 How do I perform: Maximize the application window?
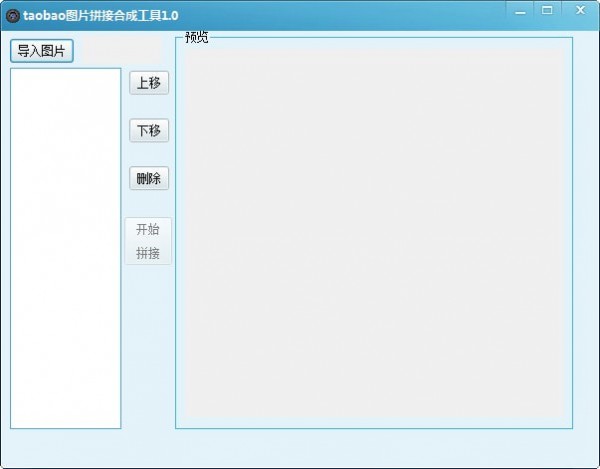pyautogui.click(x=547, y=10)
